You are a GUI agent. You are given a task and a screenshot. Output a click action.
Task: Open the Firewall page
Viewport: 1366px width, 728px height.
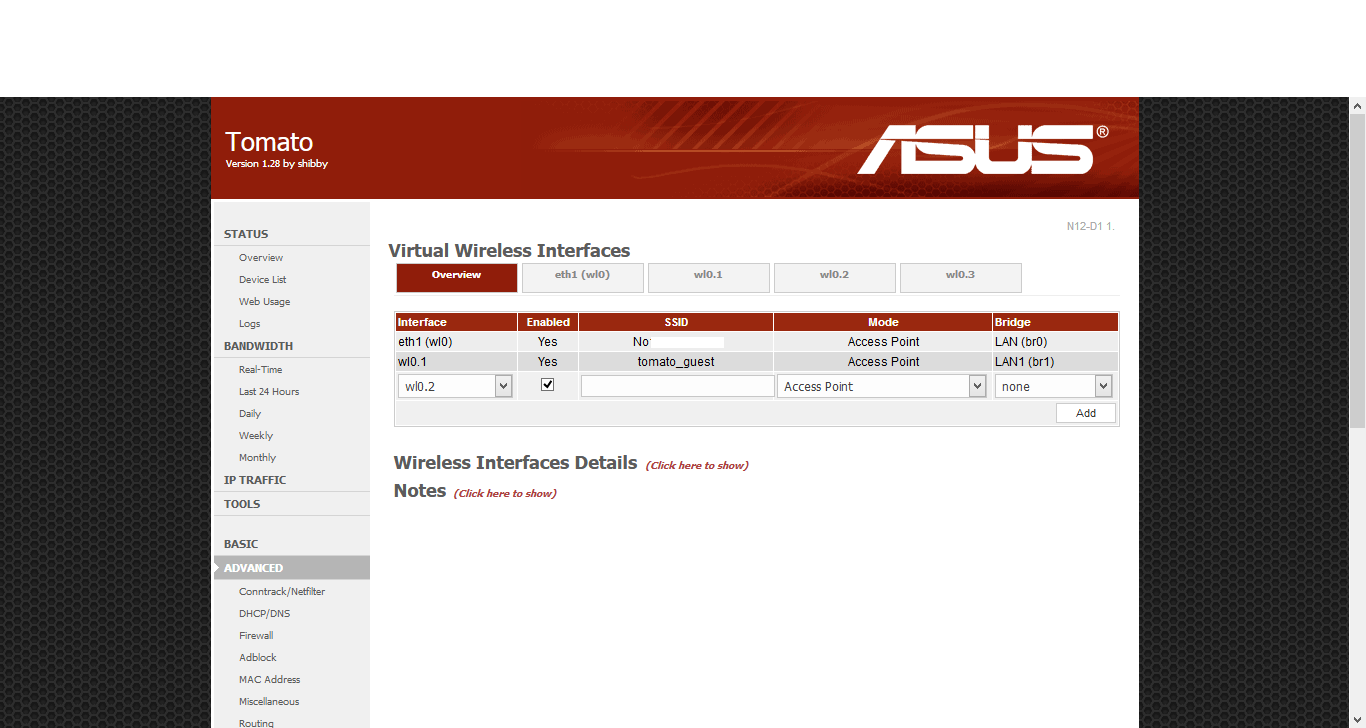pos(256,636)
